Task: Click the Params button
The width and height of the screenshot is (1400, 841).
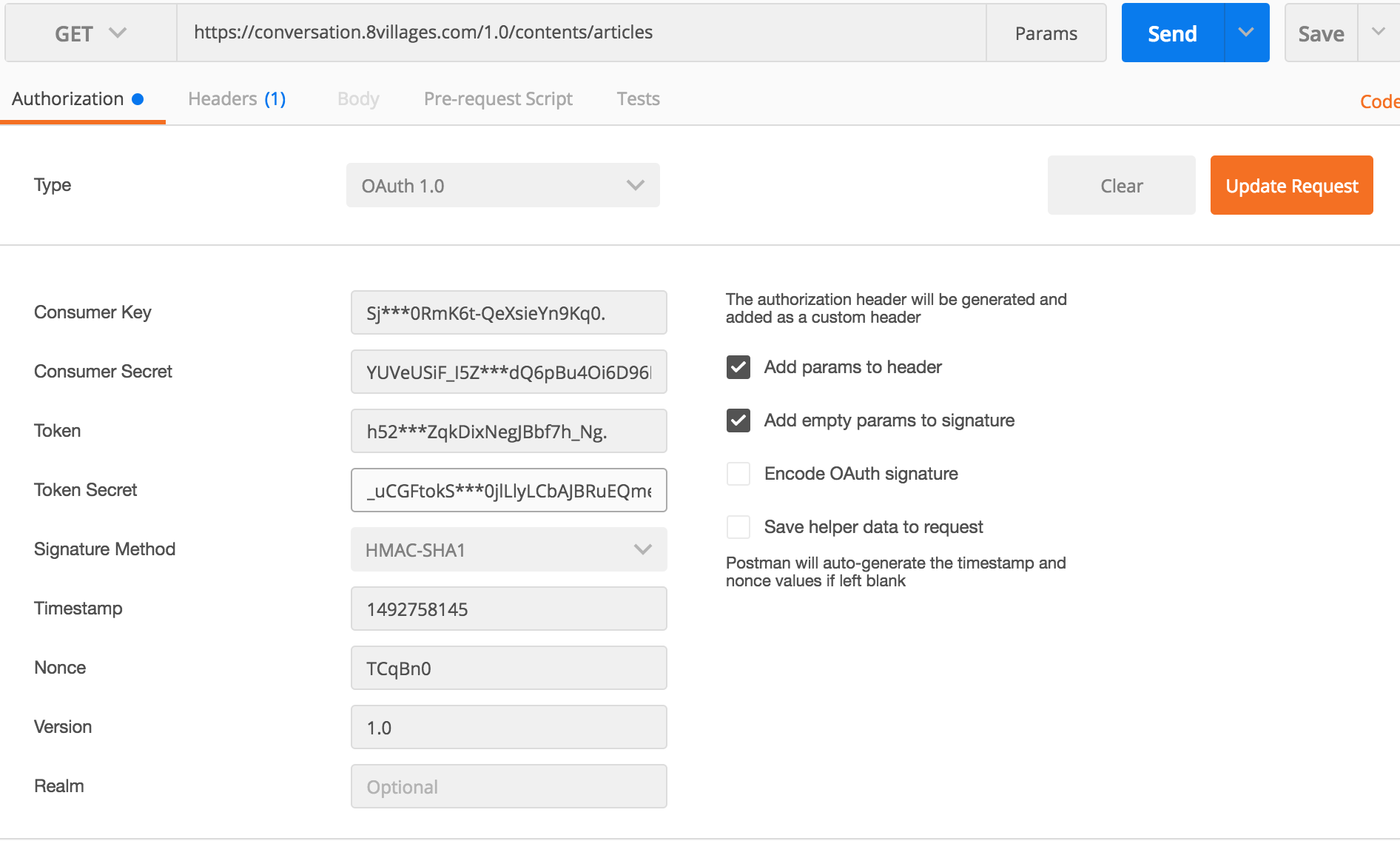Action: 1046,33
